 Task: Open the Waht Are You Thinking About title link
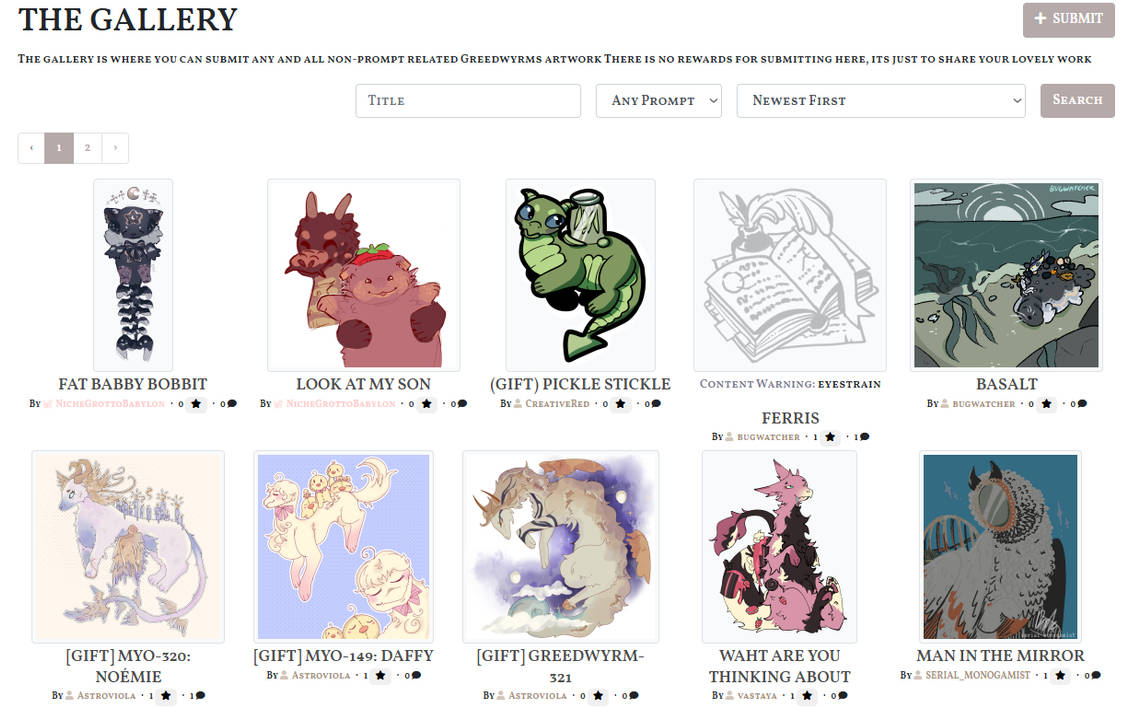(x=780, y=666)
